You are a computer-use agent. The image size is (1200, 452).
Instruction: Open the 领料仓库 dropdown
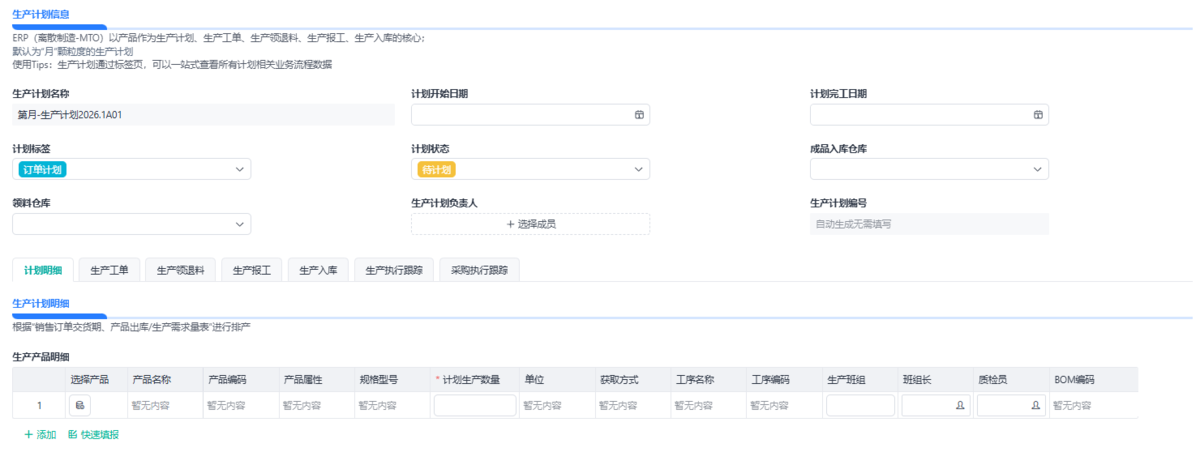[x=240, y=224]
